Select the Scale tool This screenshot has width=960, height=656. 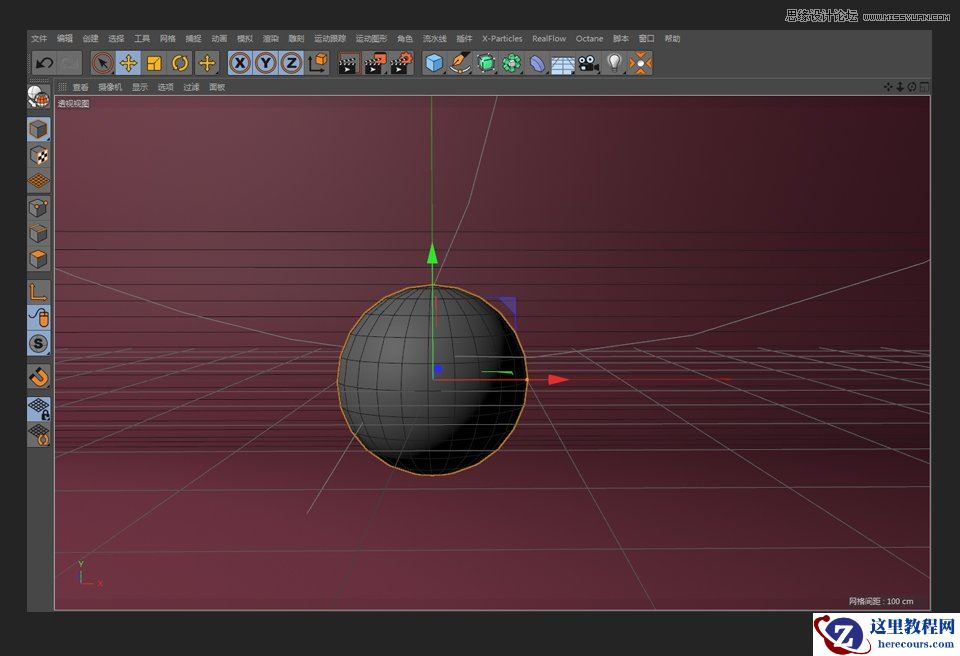pyautogui.click(x=154, y=63)
